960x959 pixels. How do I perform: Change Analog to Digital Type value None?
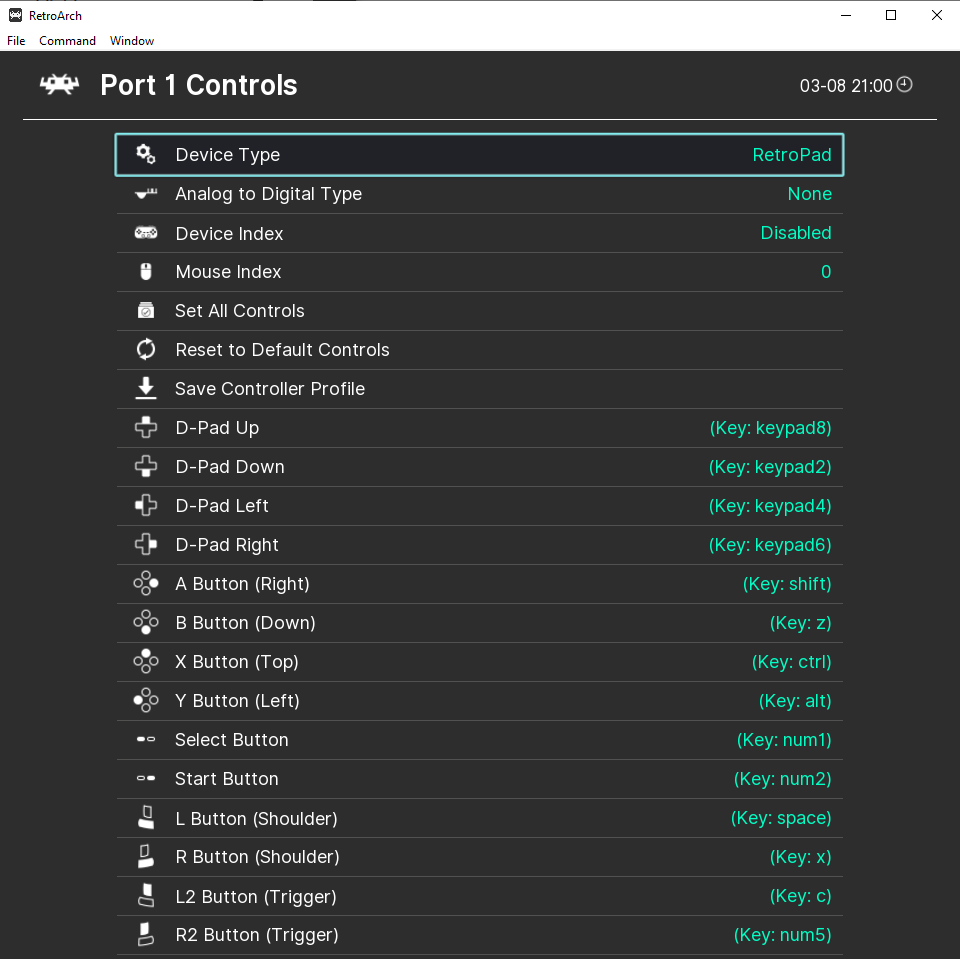[x=809, y=194]
